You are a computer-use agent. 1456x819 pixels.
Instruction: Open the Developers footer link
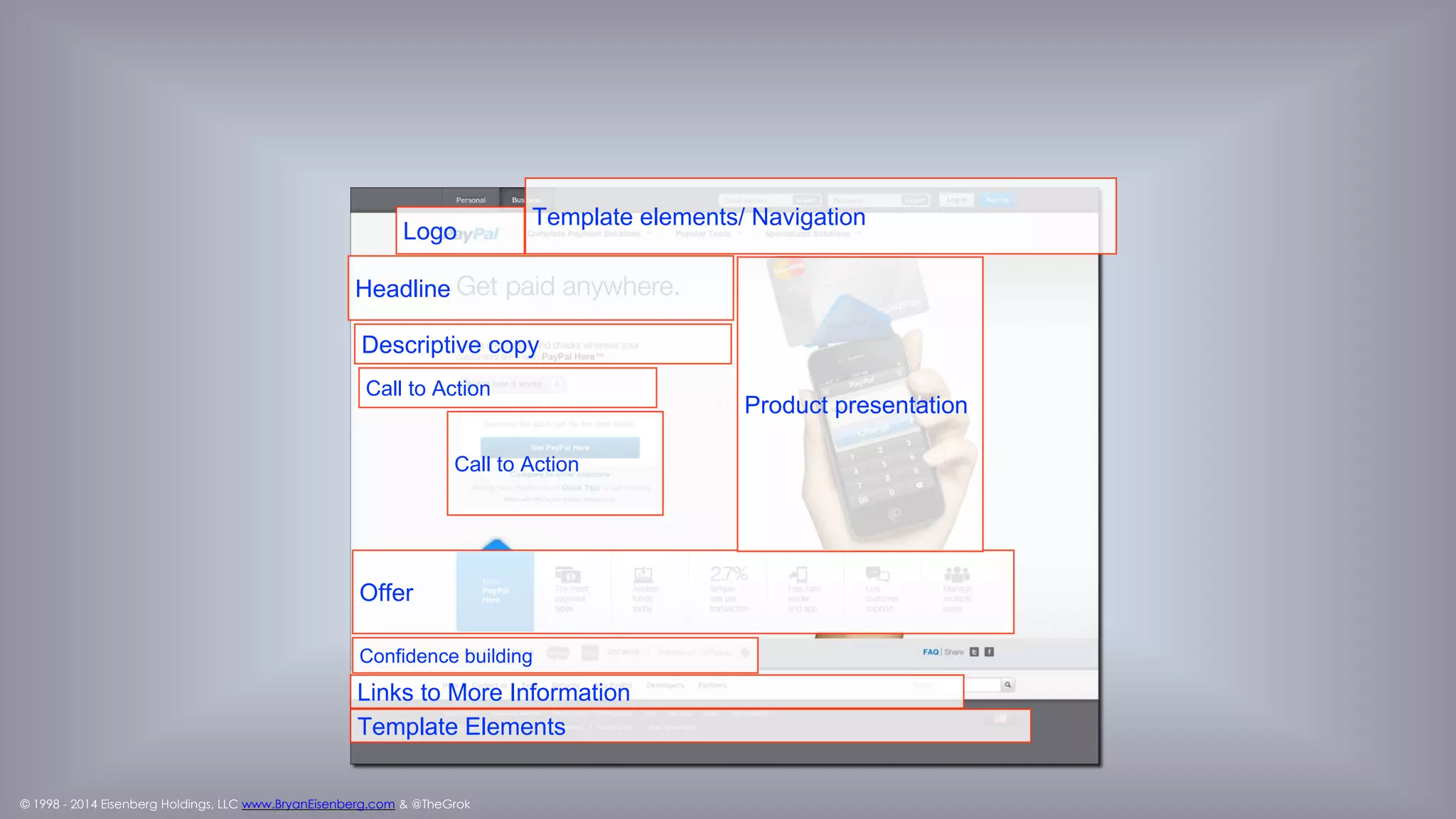(x=665, y=685)
